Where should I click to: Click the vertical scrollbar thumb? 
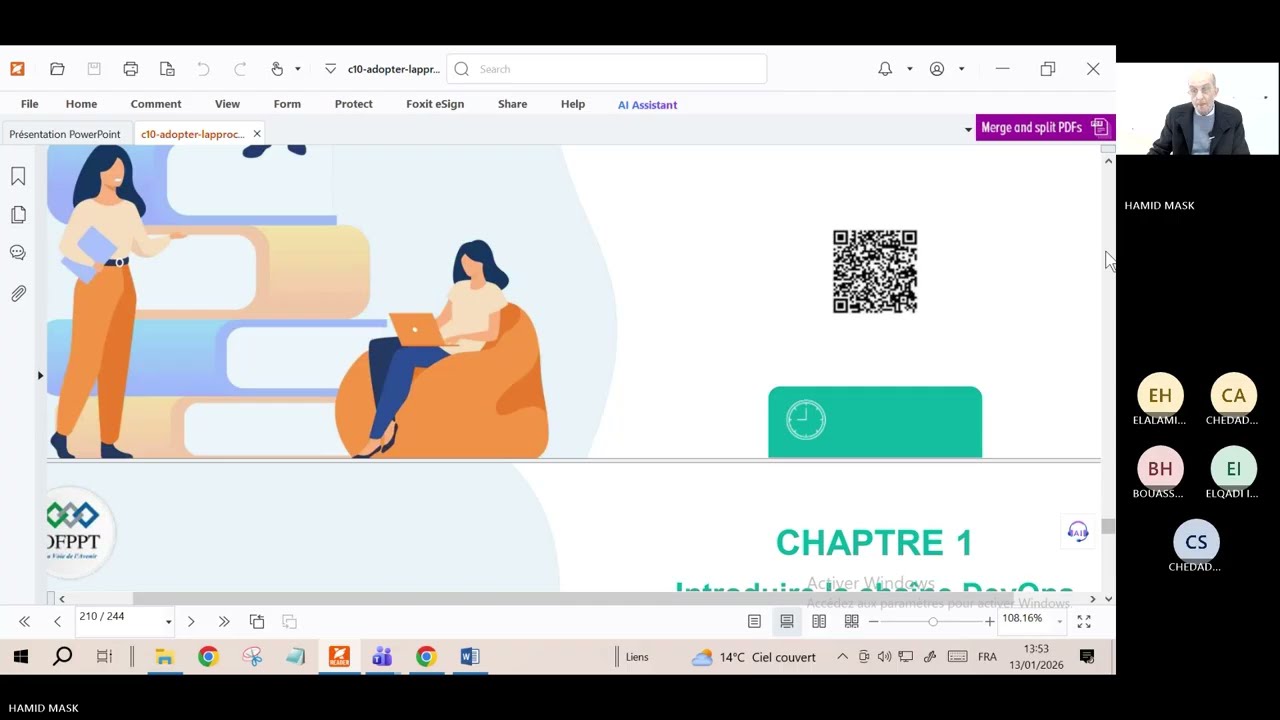click(x=1108, y=526)
